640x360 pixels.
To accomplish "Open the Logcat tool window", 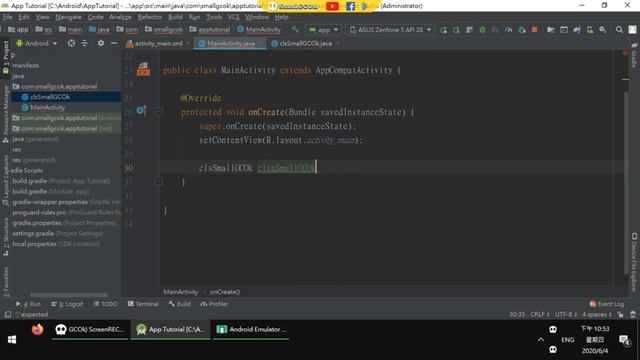I will pos(67,304).
